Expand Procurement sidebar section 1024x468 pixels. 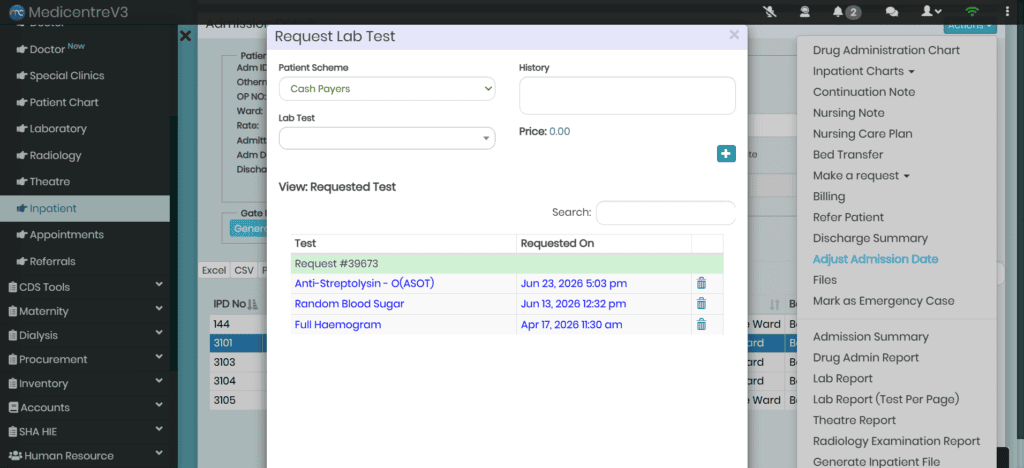pyautogui.click(x=85, y=359)
